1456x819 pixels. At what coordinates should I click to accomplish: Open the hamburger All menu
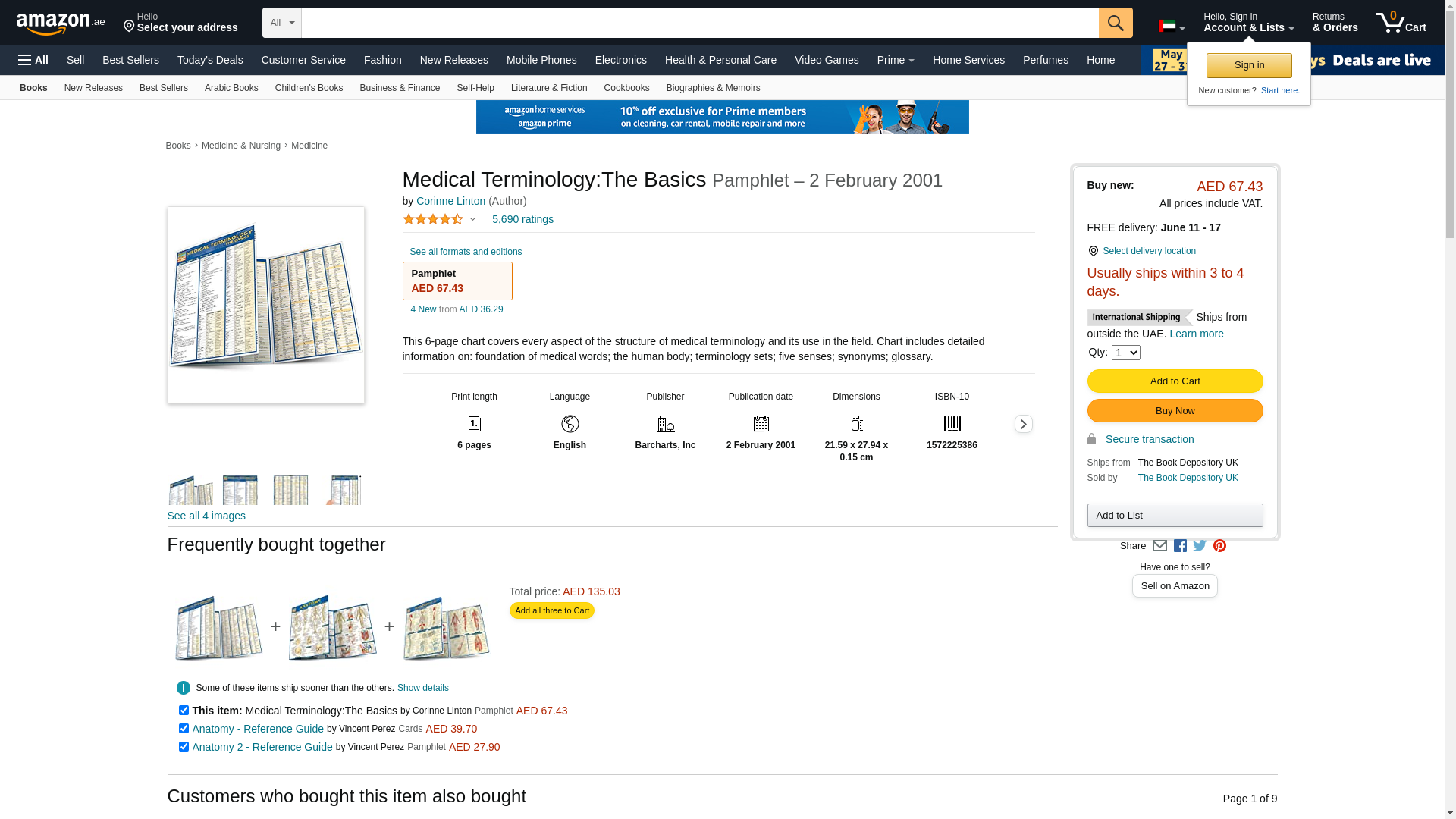point(33,60)
